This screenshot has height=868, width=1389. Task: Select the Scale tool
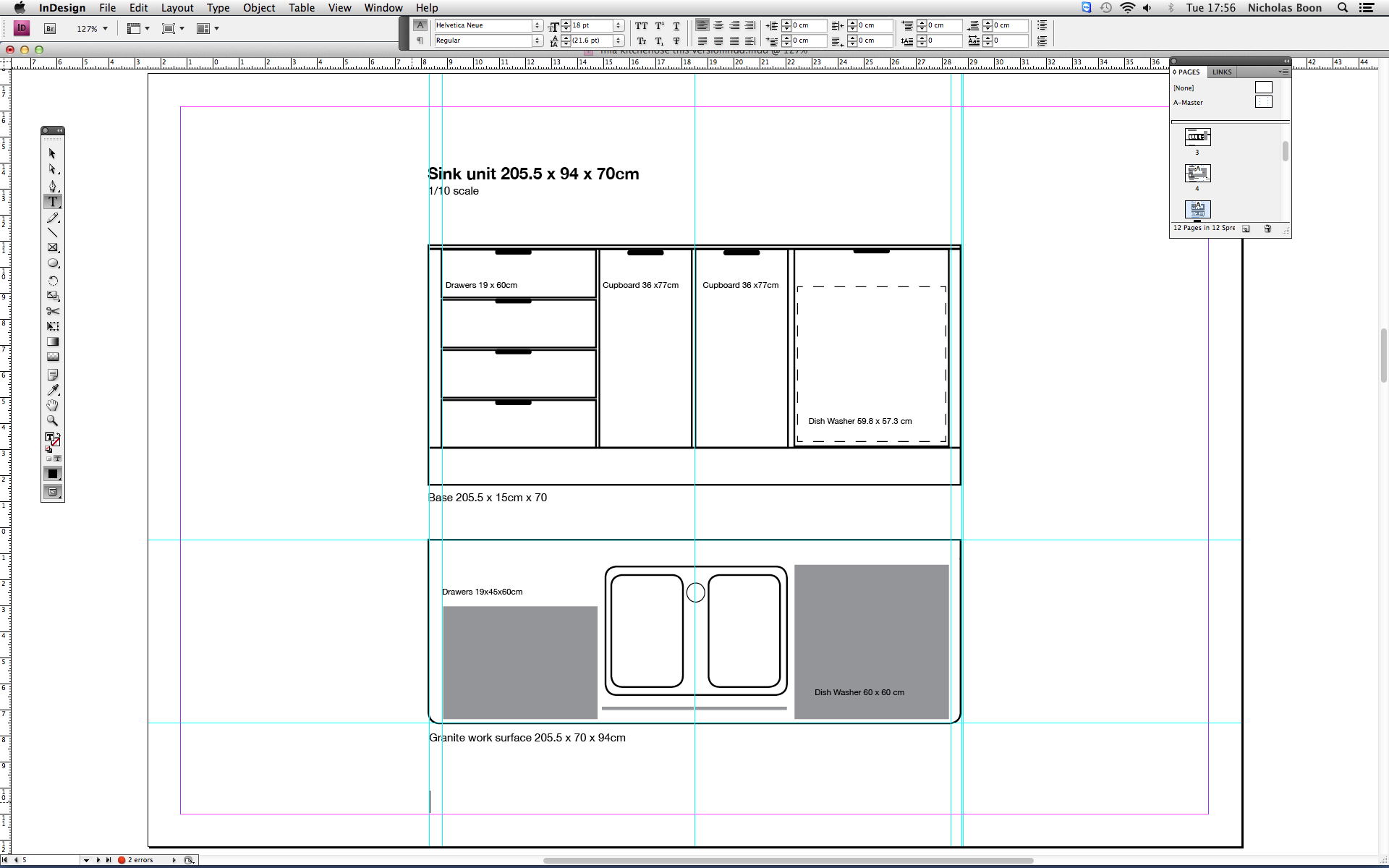pos(52,296)
